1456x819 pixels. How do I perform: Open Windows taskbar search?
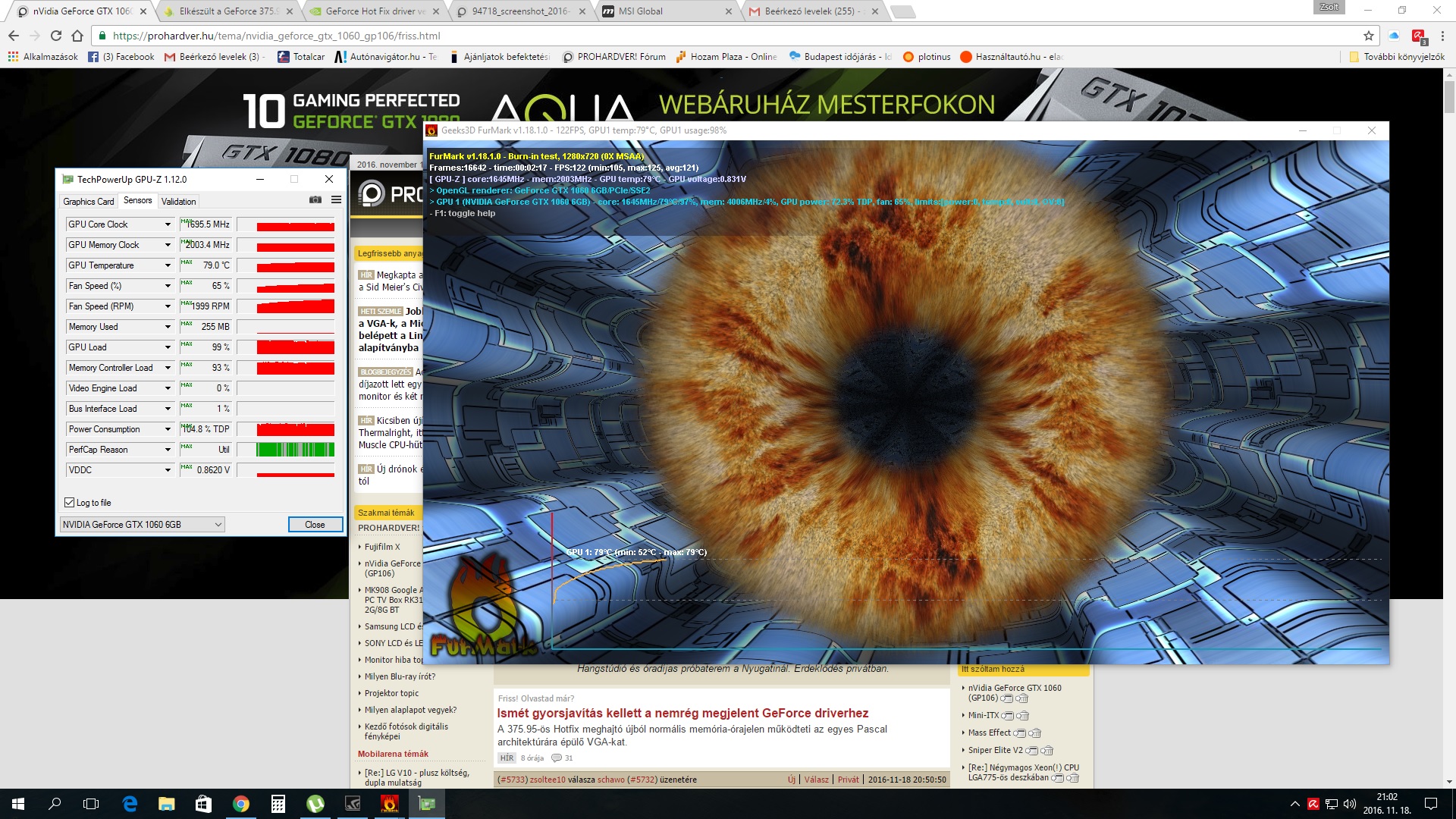pyautogui.click(x=55, y=804)
